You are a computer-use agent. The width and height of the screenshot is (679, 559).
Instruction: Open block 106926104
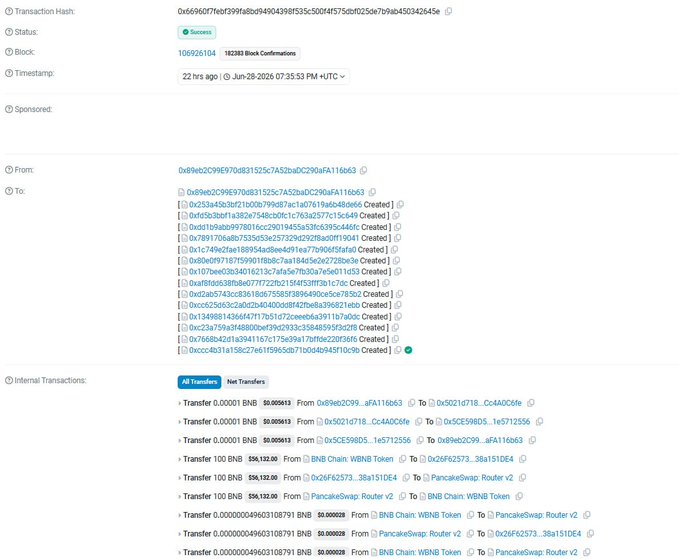[x=197, y=53]
